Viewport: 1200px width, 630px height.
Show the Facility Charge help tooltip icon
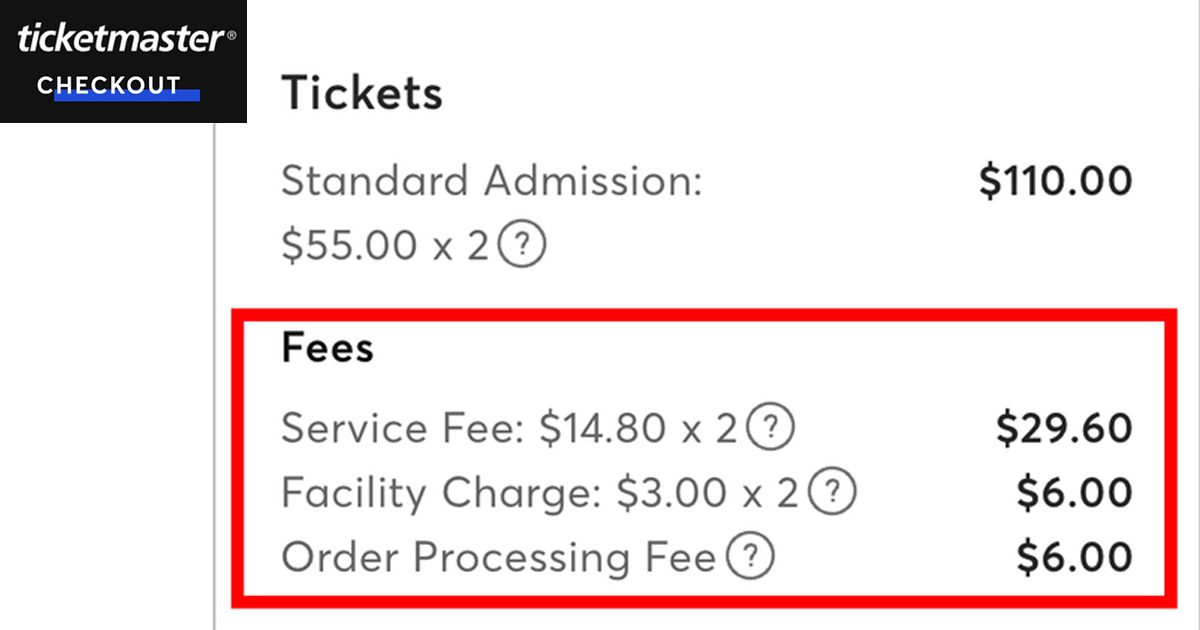(832, 492)
